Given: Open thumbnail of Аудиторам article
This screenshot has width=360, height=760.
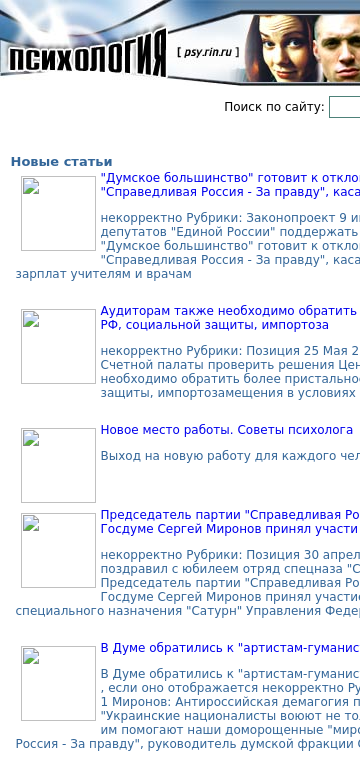Looking at the screenshot, I should pyautogui.click(x=58, y=347).
